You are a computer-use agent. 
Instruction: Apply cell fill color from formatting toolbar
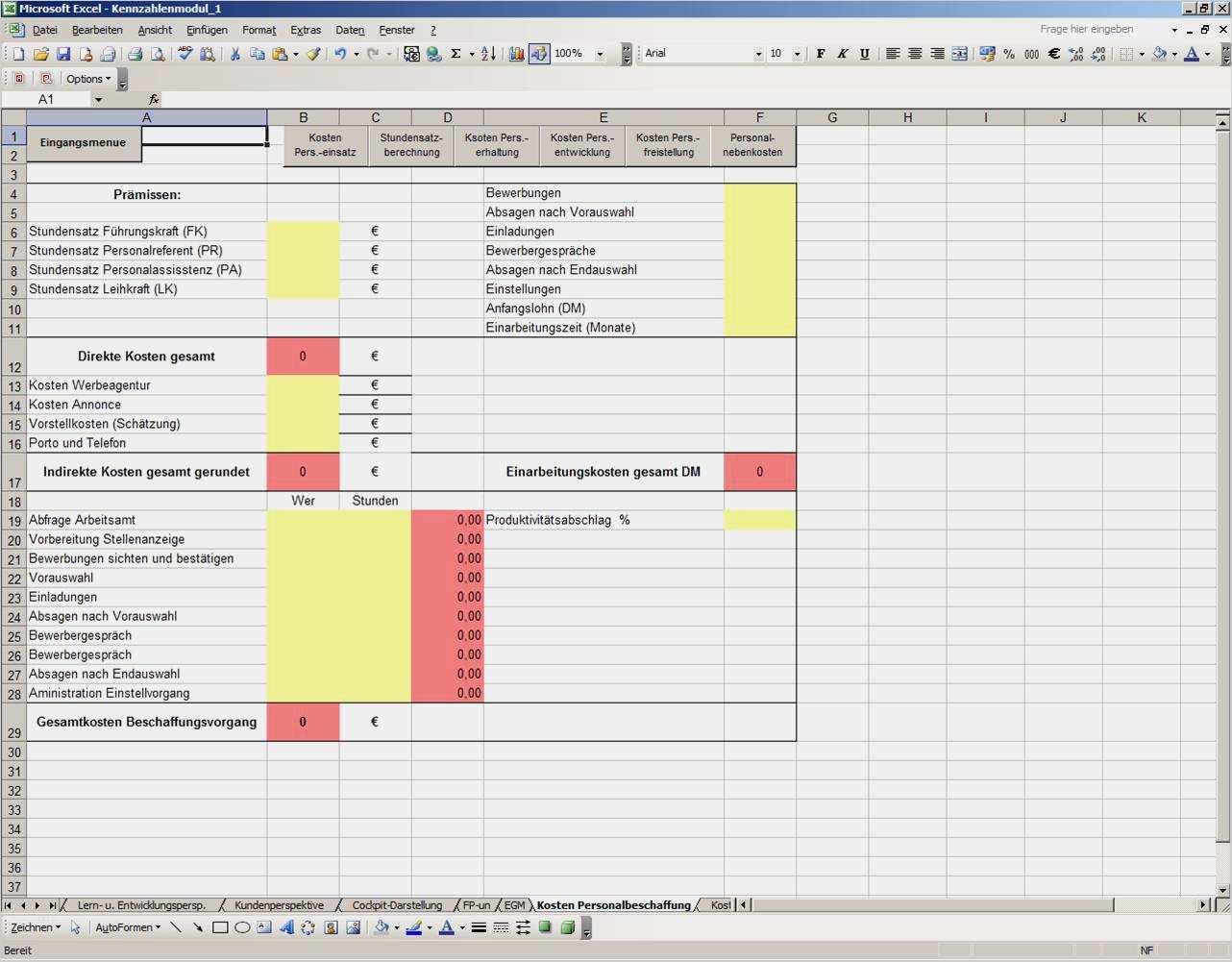[1159, 55]
